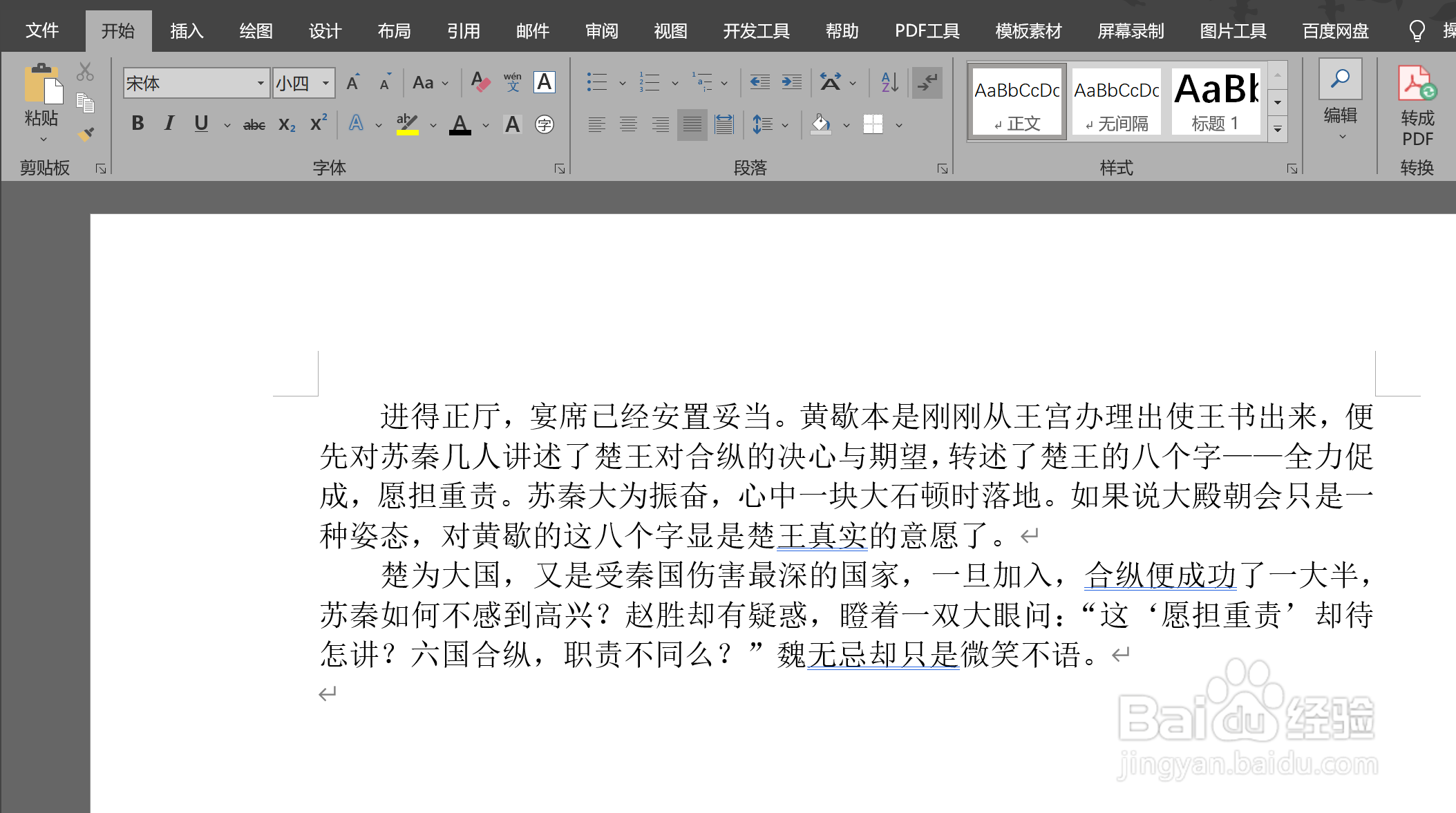Toggle Italic formatting
Viewport: 1456px width, 813px height.
pos(169,124)
